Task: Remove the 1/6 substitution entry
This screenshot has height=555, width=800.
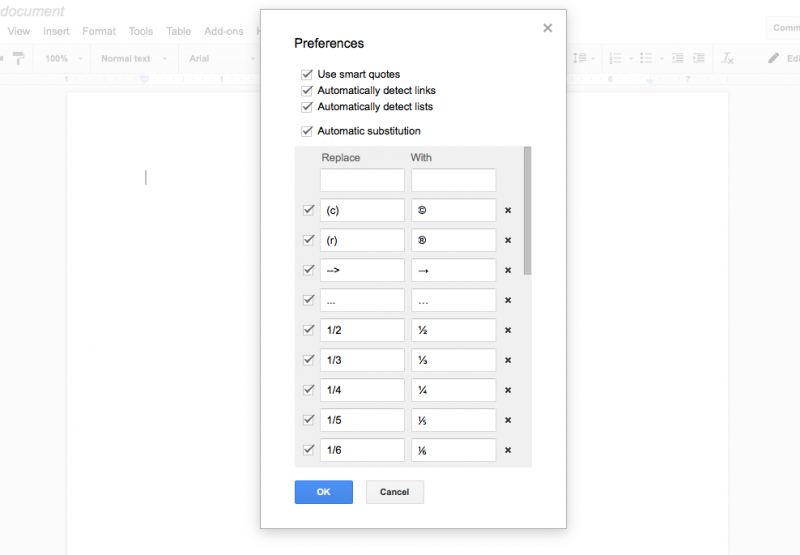Action: pos(508,450)
